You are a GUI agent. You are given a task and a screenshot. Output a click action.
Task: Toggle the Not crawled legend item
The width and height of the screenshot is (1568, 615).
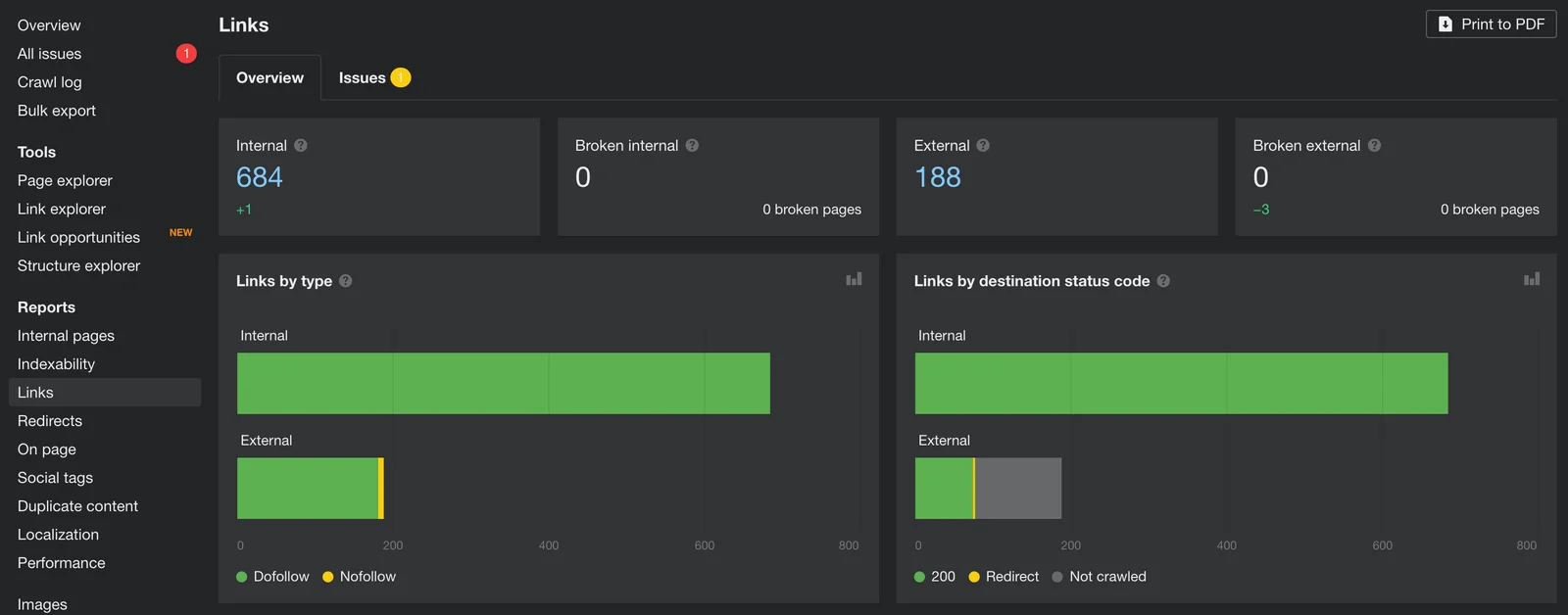coord(1099,577)
